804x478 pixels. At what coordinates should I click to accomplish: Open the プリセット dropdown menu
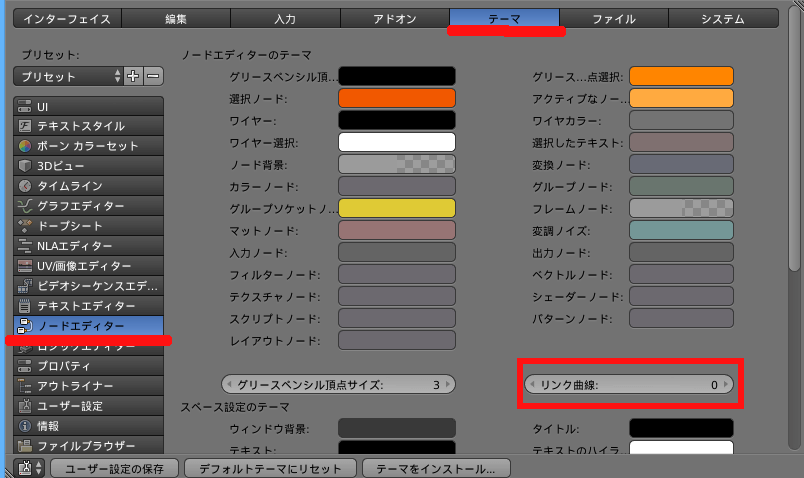[68, 76]
